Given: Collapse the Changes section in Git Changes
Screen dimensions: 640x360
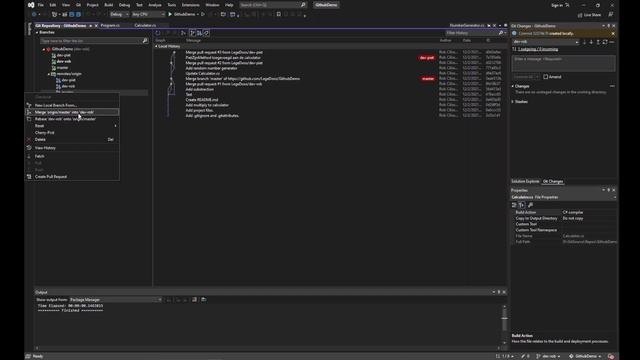Looking at the screenshot, I should 513,86.
